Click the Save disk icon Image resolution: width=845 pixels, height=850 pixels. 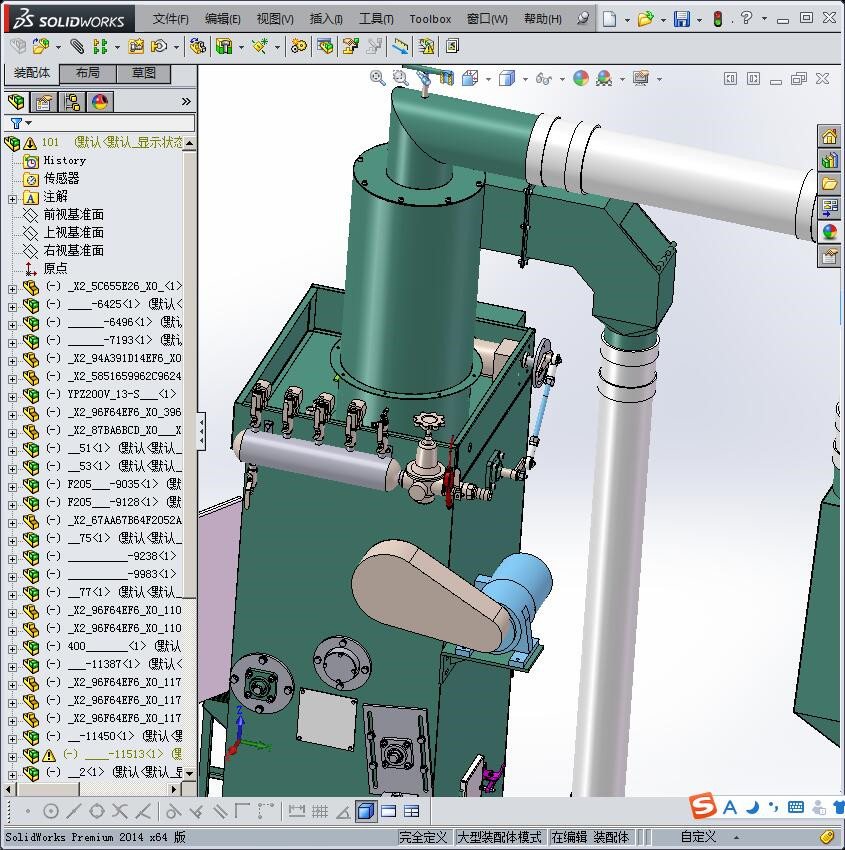[681, 19]
